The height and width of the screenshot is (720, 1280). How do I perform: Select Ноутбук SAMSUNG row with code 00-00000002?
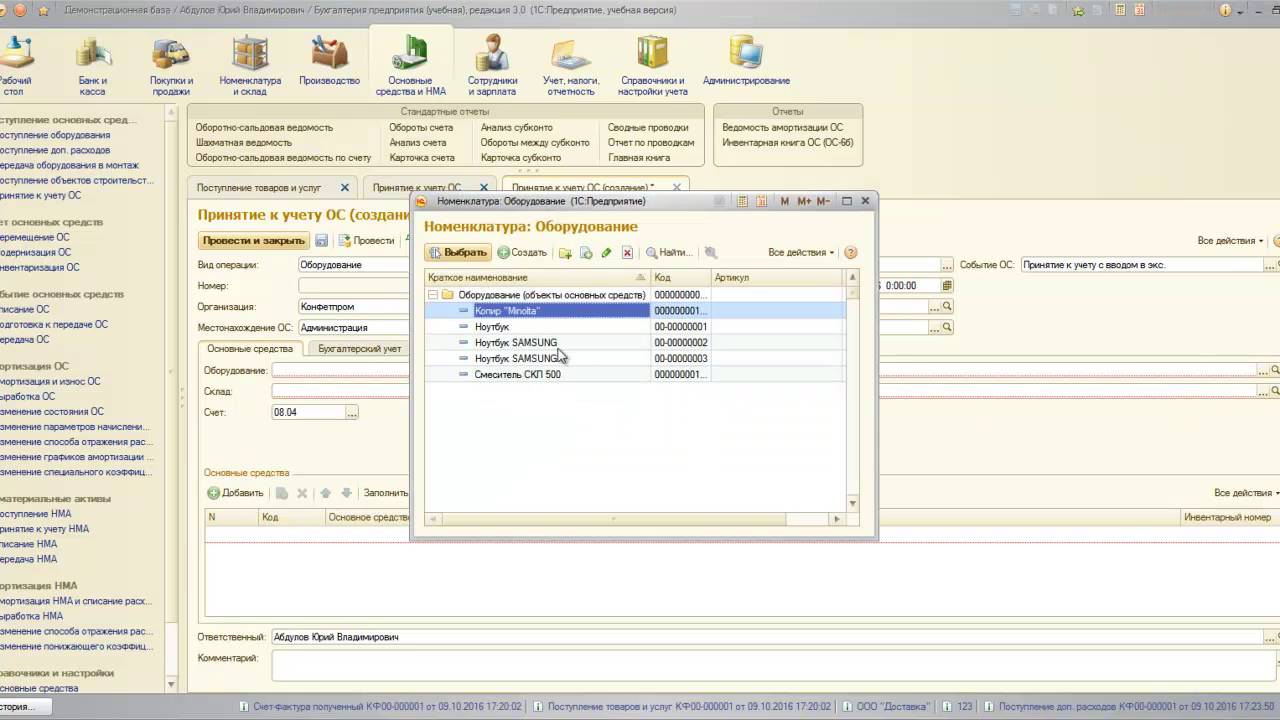635,343
